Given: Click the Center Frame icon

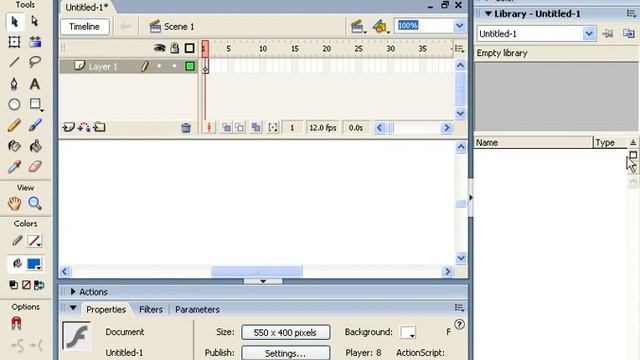Looking at the screenshot, I should [209, 128].
